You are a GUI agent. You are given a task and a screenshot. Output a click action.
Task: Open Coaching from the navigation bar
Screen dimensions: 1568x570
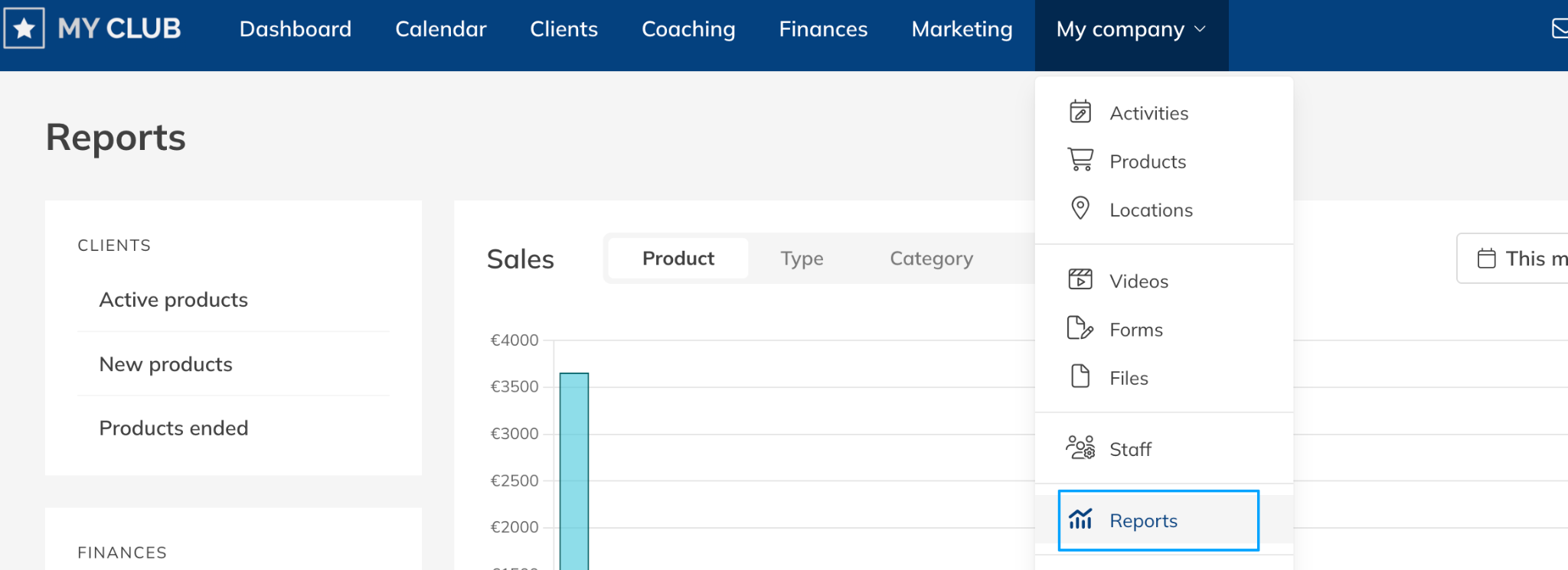pyautogui.click(x=688, y=29)
